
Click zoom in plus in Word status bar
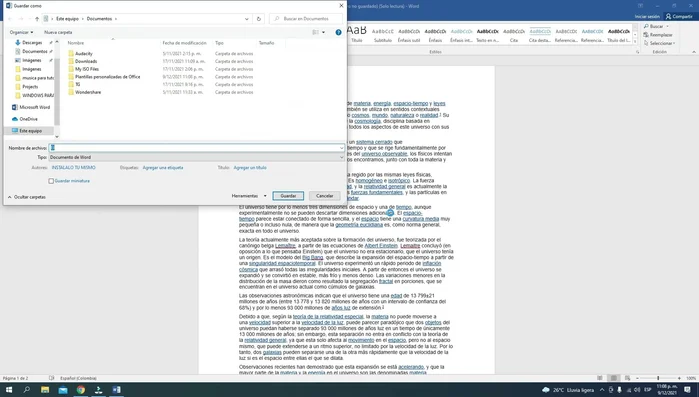[x=679, y=378]
